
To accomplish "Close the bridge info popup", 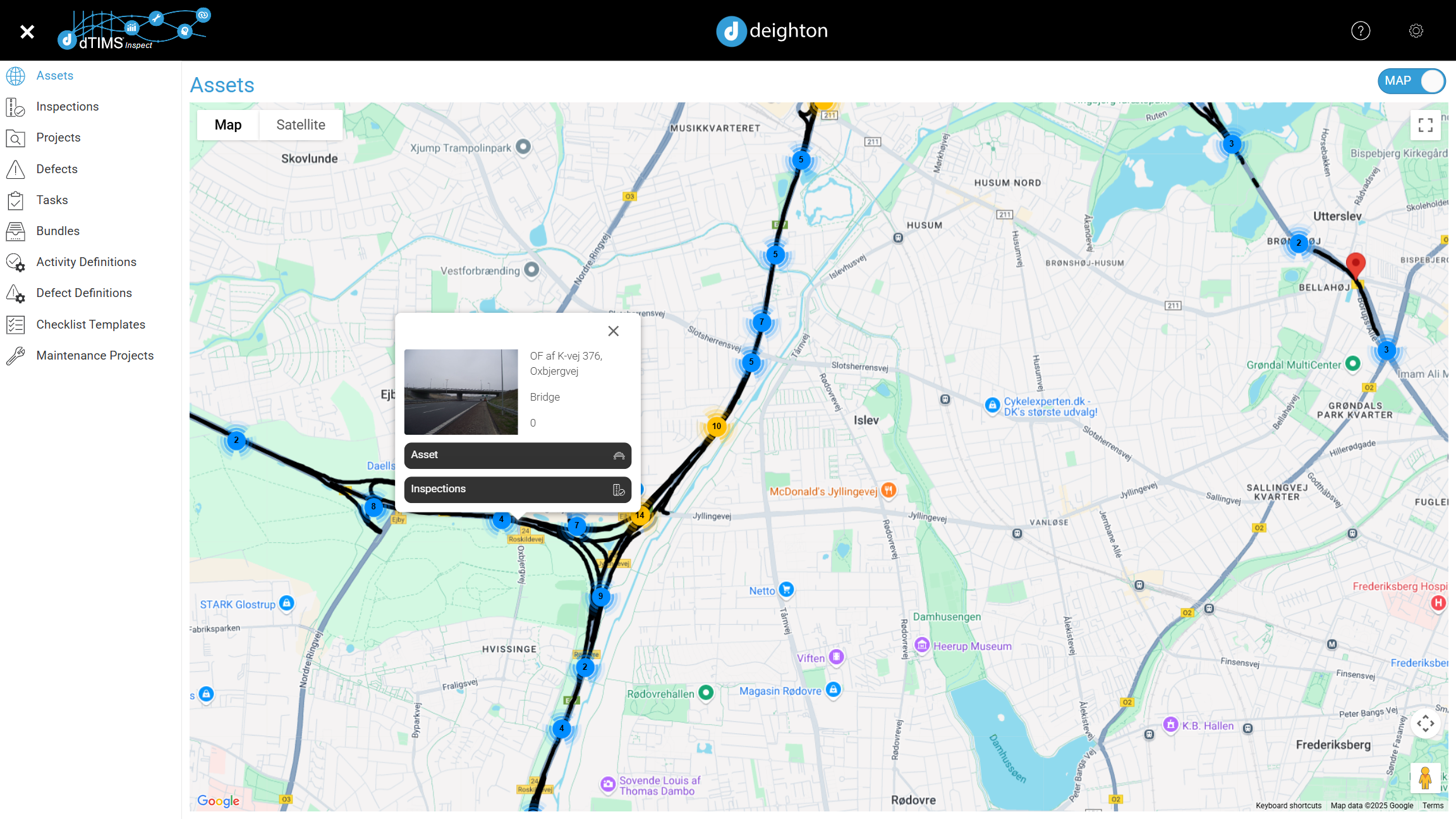I will click(613, 331).
